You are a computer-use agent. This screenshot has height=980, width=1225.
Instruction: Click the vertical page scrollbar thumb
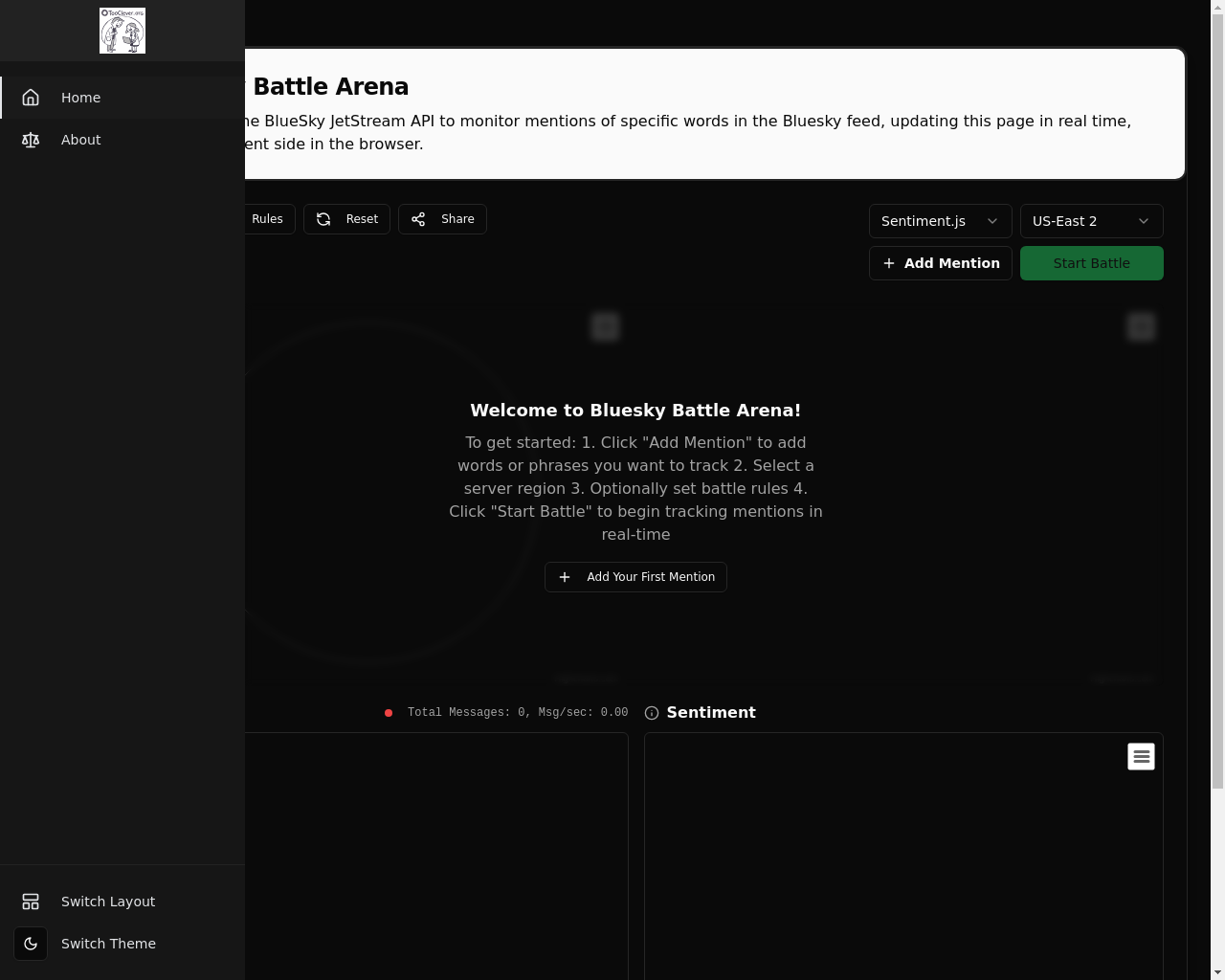coord(1217,402)
